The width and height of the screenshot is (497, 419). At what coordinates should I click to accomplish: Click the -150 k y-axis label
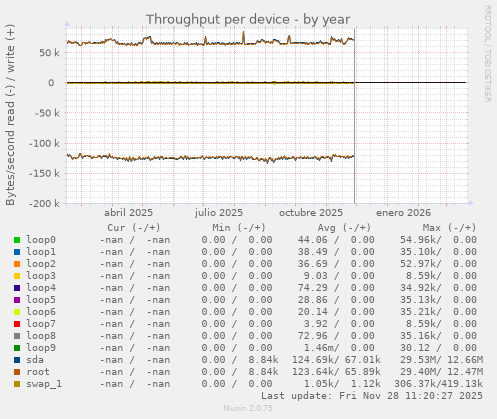tap(44, 173)
